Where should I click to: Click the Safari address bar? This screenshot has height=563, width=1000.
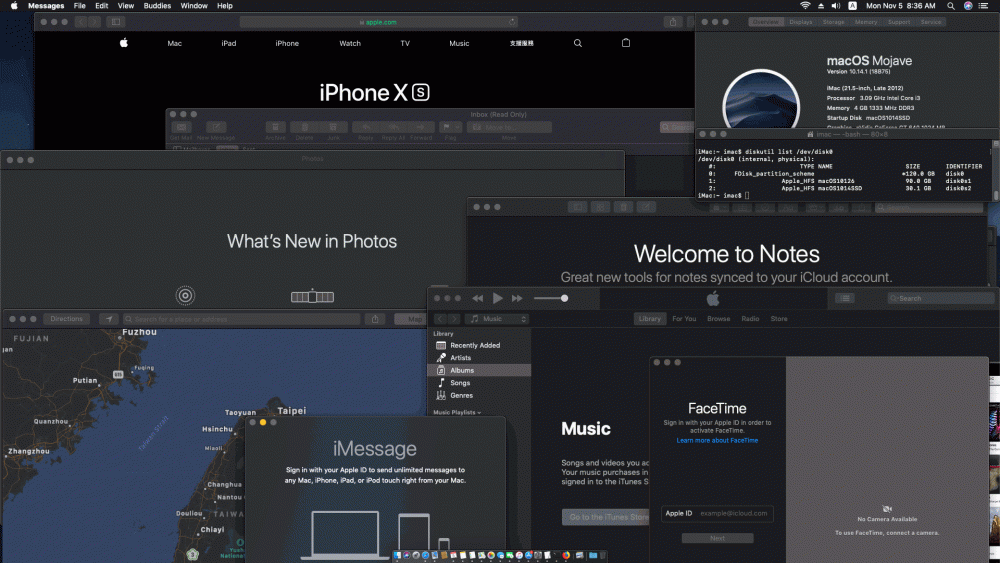coord(378,22)
